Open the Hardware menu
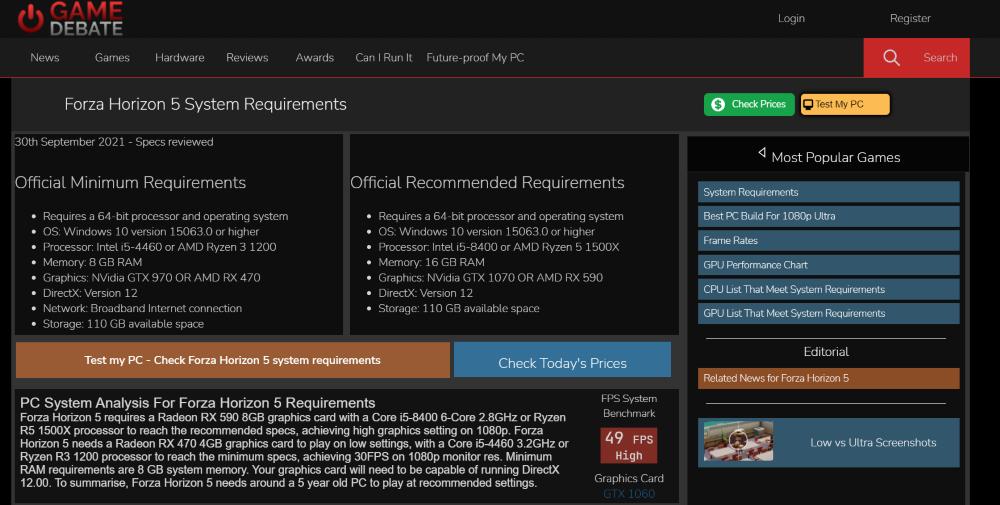 click(x=180, y=57)
